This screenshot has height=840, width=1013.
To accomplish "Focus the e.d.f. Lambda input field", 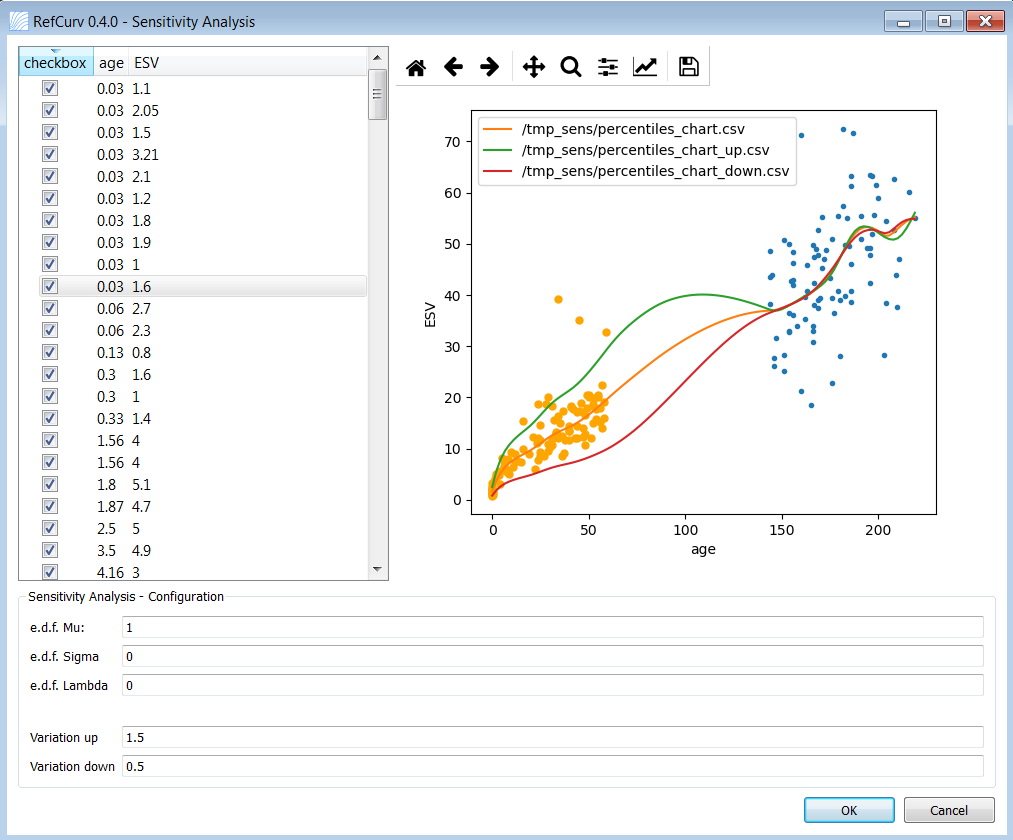I will 552,686.
